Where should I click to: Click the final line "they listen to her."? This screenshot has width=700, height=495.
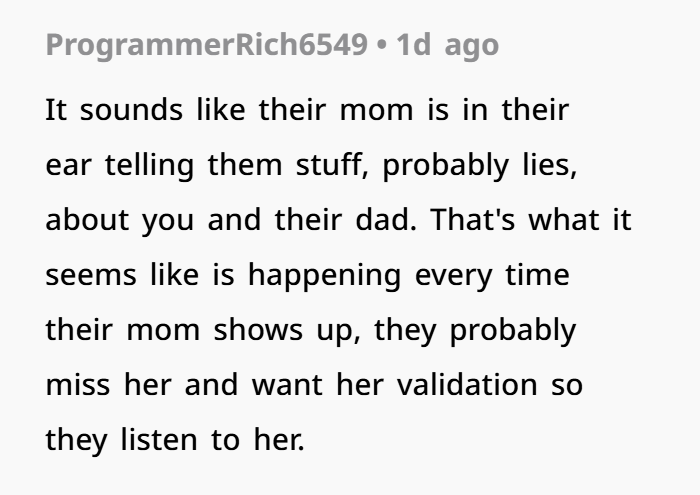point(173,440)
